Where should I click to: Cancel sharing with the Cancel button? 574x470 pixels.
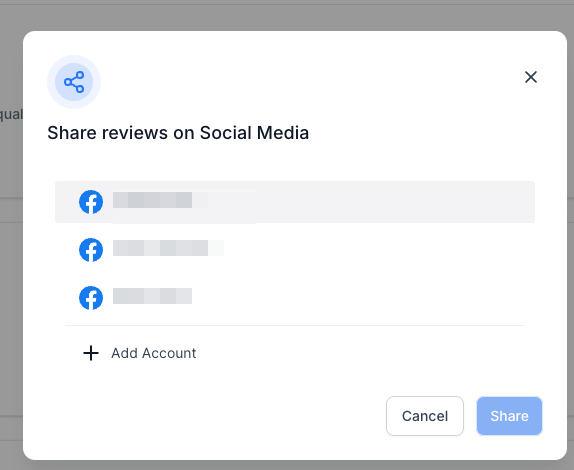(x=425, y=416)
